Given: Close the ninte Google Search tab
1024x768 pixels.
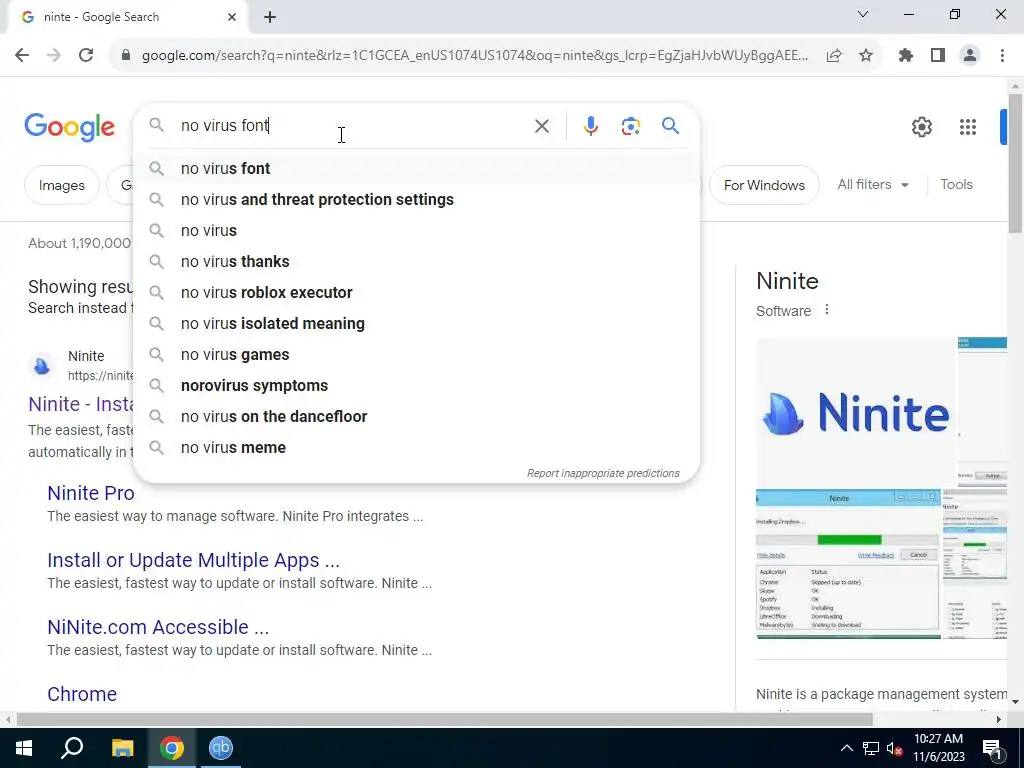Looking at the screenshot, I should (232, 17).
